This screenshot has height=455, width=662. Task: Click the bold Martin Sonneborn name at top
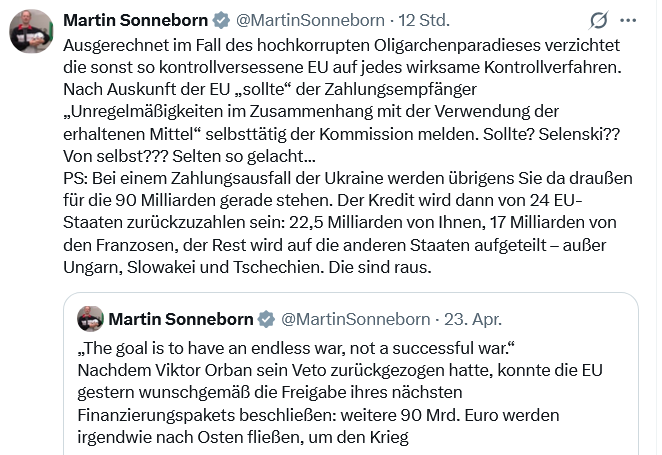(136, 20)
